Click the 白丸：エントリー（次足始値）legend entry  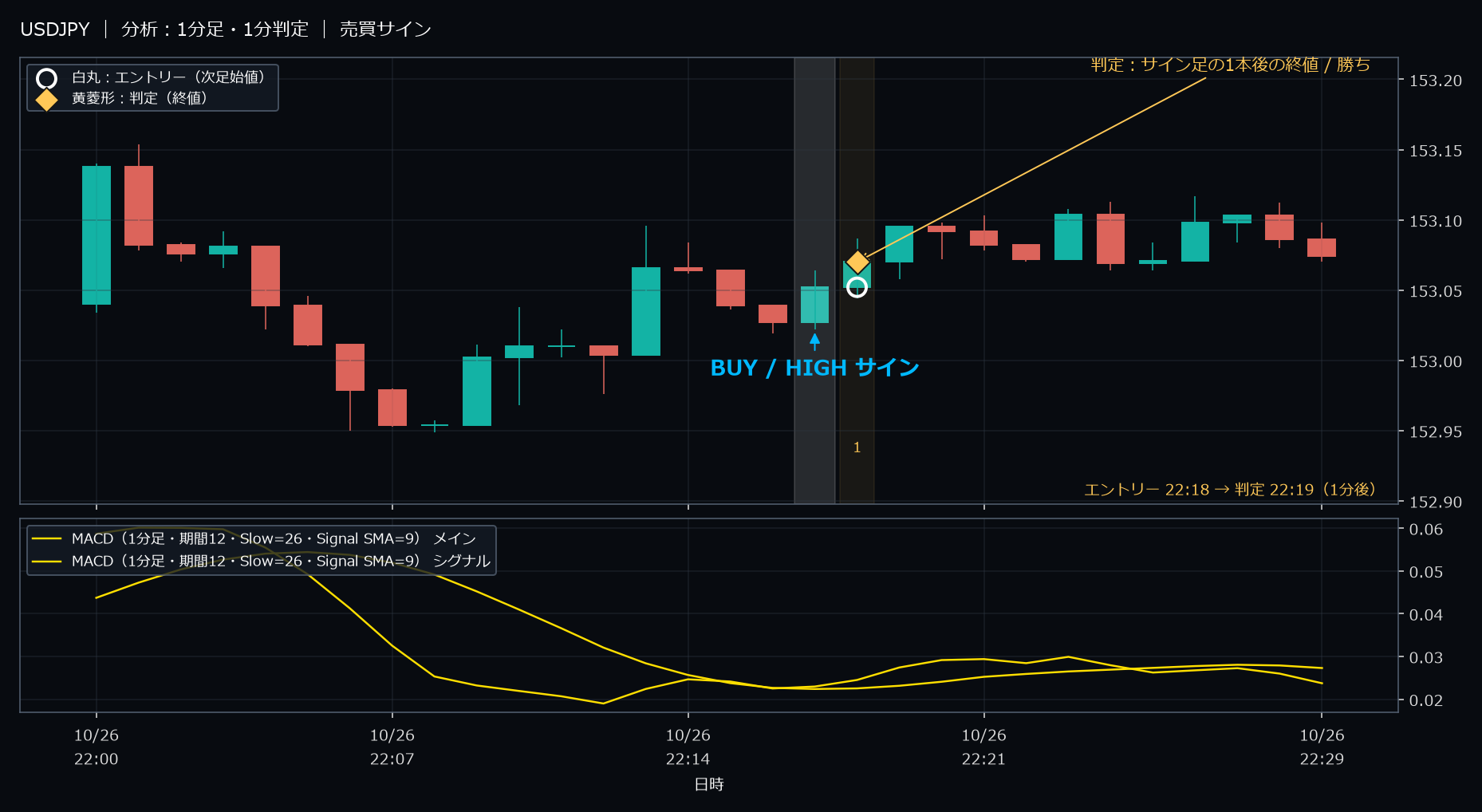click(168, 77)
